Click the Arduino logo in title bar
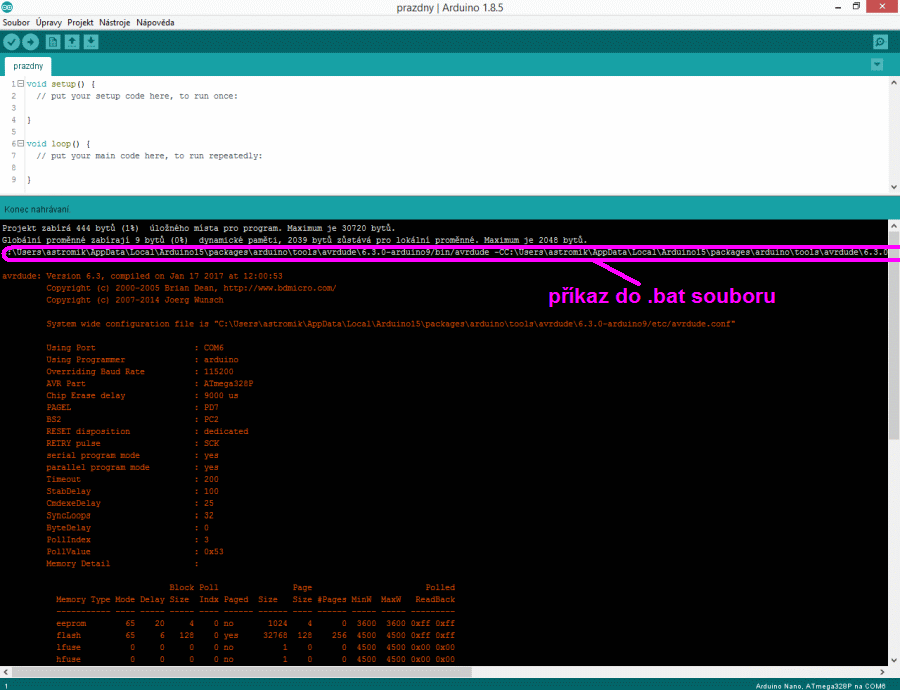 9,7
